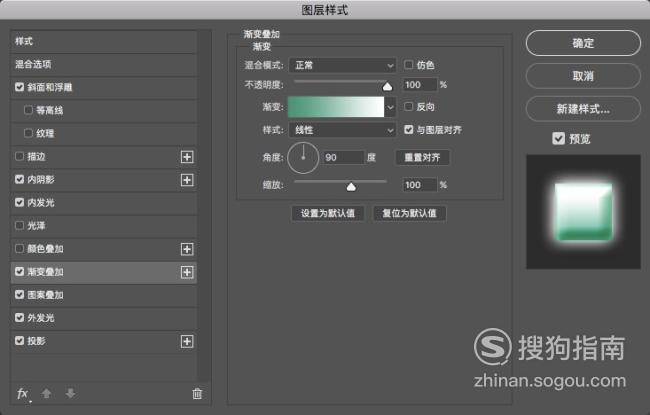Toggle the 与图层对齐 checkbox
The height and width of the screenshot is (415, 650).
pyautogui.click(x=409, y=130)
